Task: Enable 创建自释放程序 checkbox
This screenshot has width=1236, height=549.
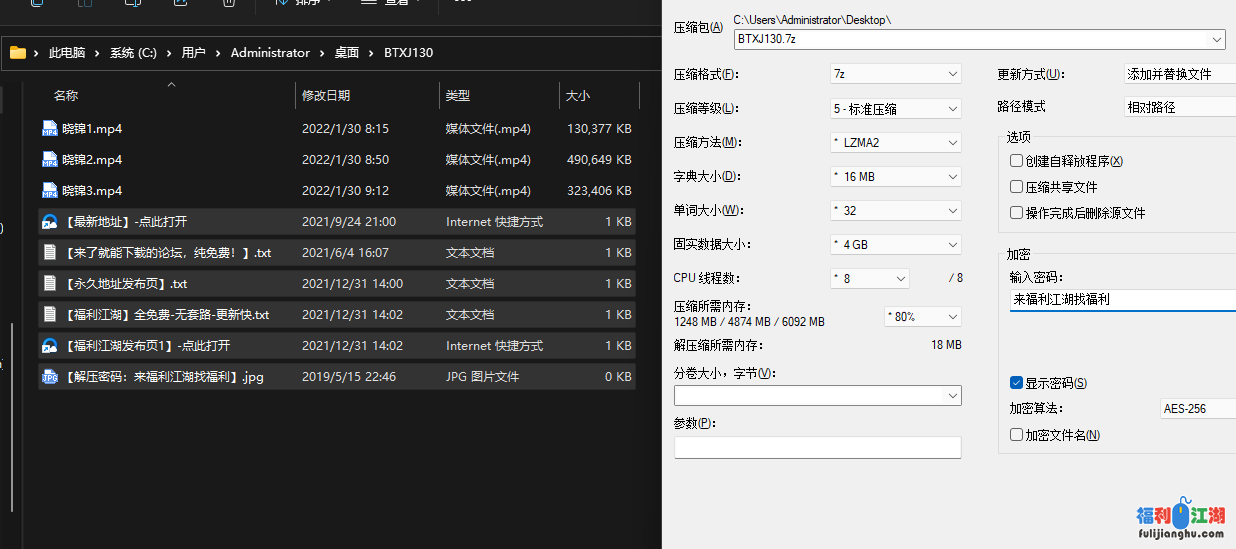Action: point(1016,161)
